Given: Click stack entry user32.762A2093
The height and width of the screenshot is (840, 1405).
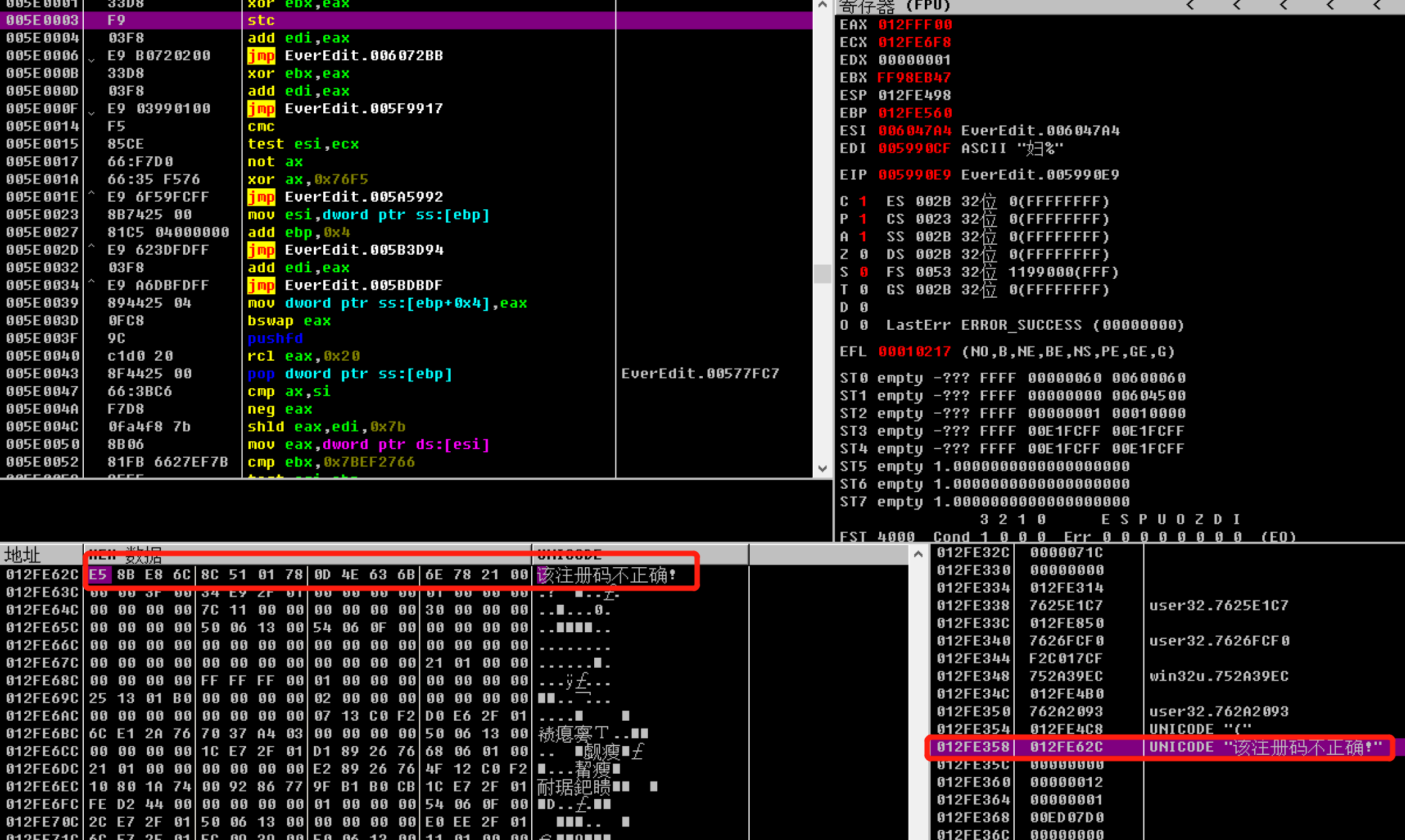Looking at the screenshot, I should pyautogui.click(x=1219, y=712).
